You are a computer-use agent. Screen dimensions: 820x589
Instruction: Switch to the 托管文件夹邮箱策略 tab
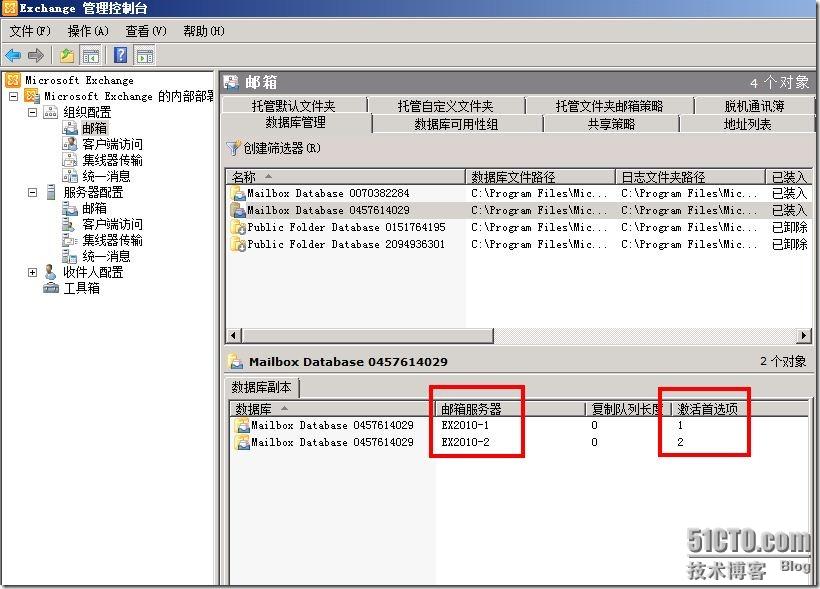coord(609,106)
